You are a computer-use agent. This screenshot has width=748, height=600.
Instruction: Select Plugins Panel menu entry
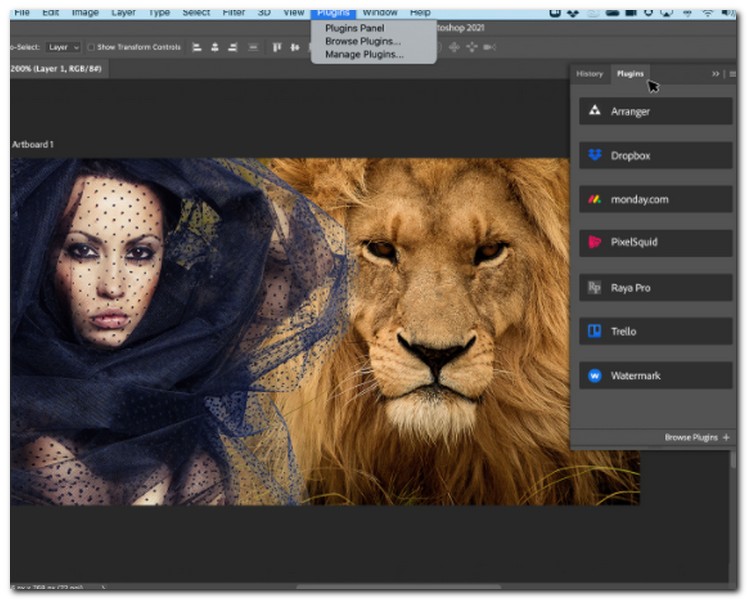[x=354, y=28]
